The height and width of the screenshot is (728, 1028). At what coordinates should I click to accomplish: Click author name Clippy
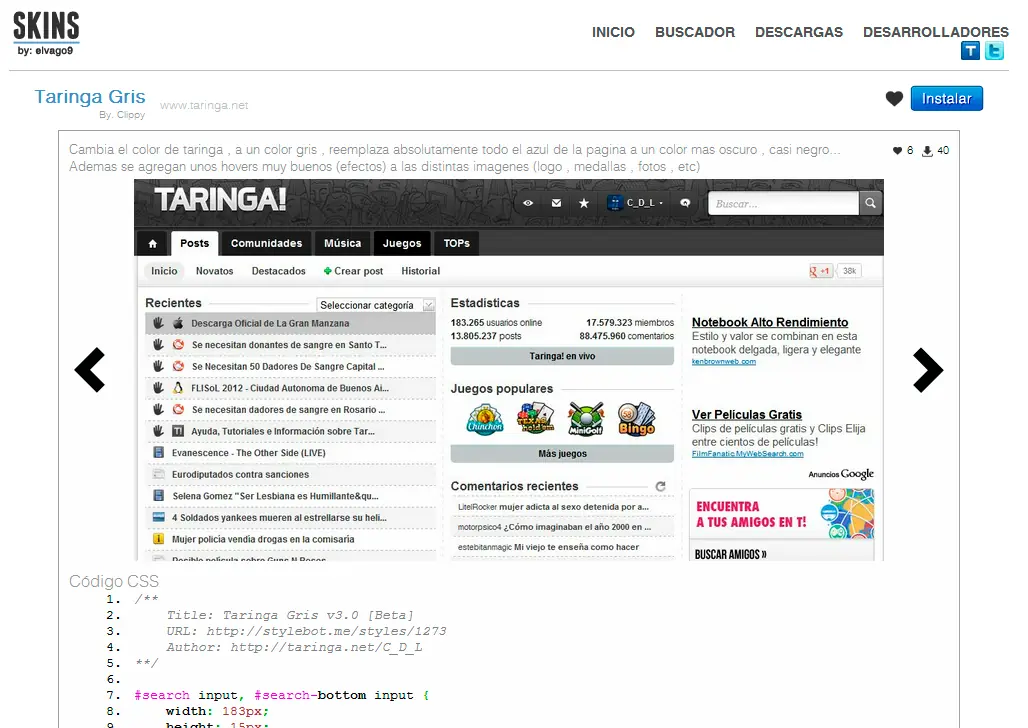click(x=130, y=115)
